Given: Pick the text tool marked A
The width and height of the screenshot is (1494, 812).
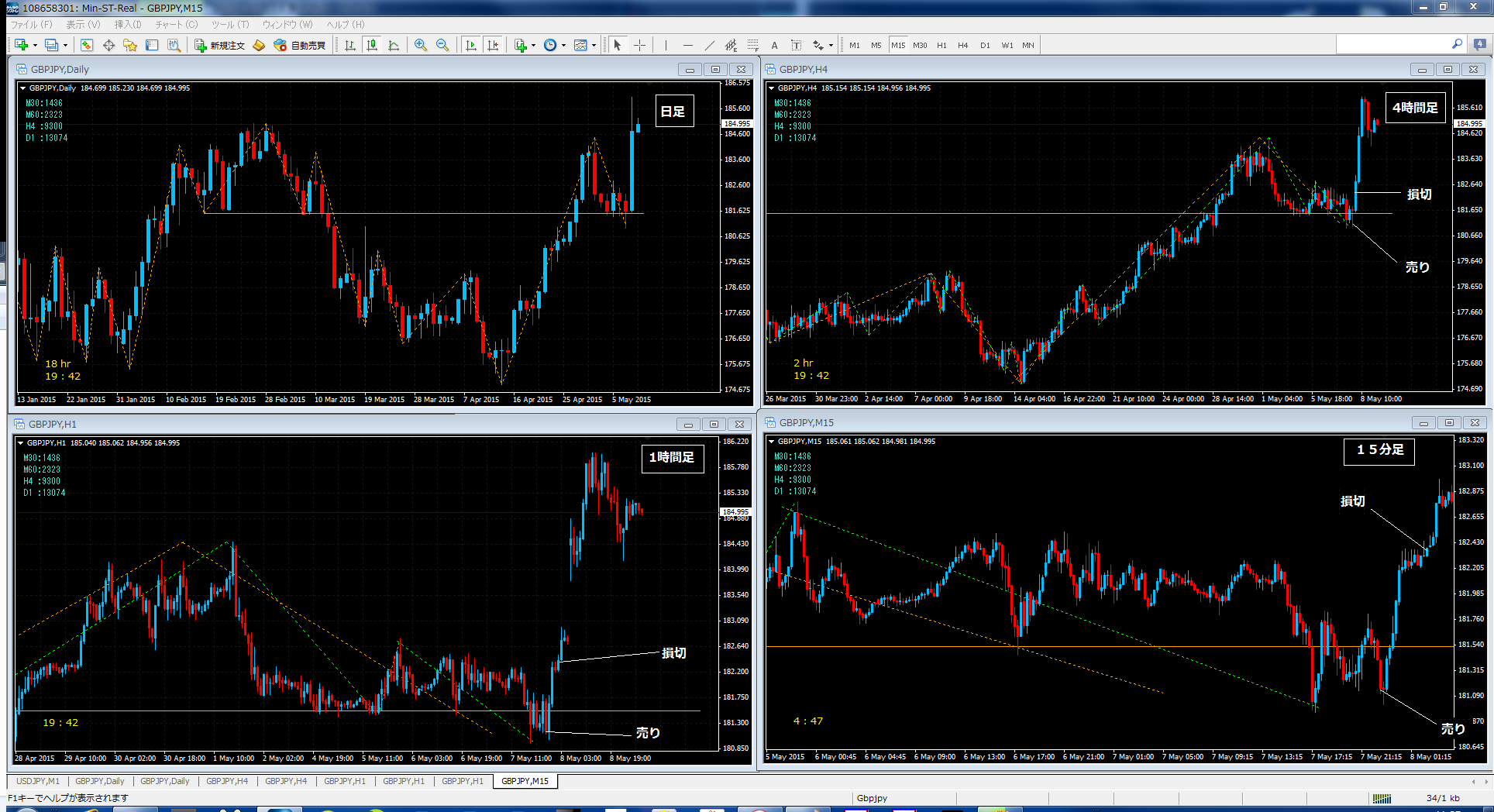Looking at the screenshot, I should (x=774, y=45).
